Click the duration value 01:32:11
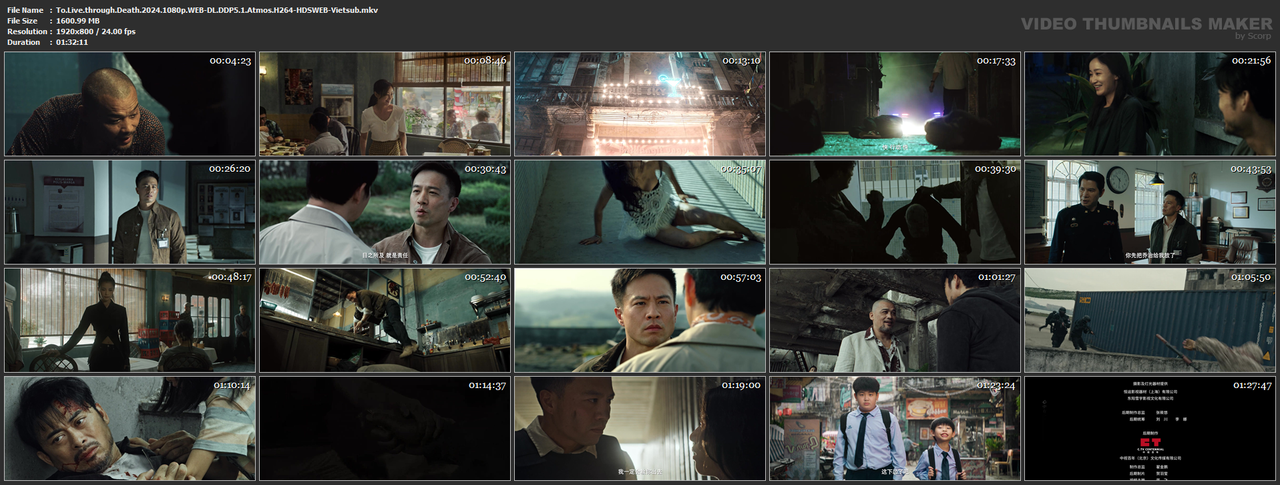 72,42
